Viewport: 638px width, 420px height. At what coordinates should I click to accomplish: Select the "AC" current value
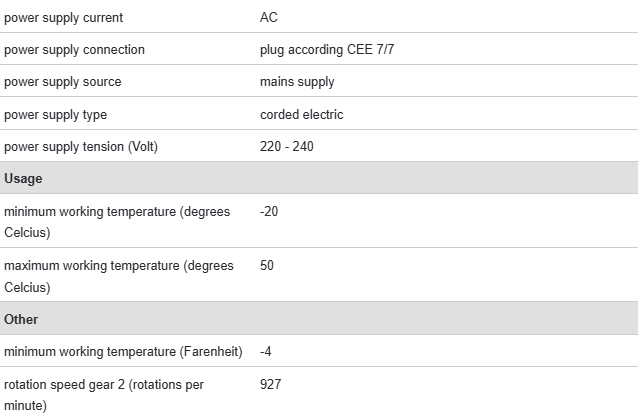(269, 18)
